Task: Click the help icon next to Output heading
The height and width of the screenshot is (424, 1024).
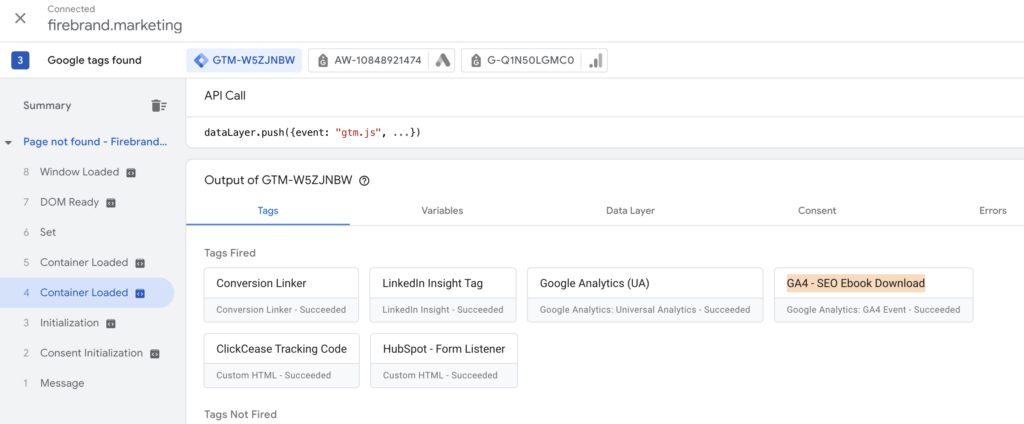Action: [x=365, y=181]
